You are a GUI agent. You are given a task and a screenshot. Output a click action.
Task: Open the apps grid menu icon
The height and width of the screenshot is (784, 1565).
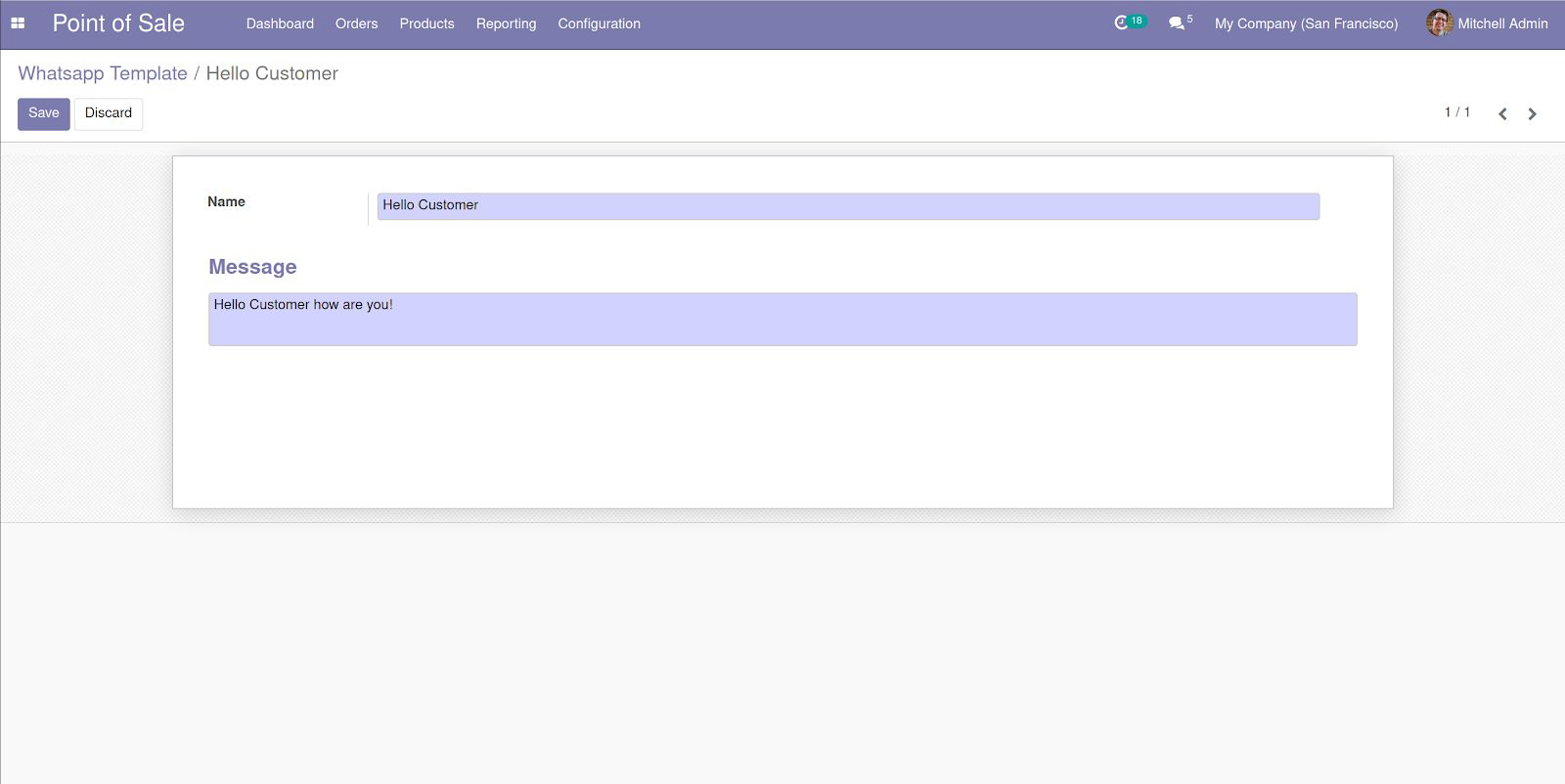pyautogui.click(x=18, y=23)
